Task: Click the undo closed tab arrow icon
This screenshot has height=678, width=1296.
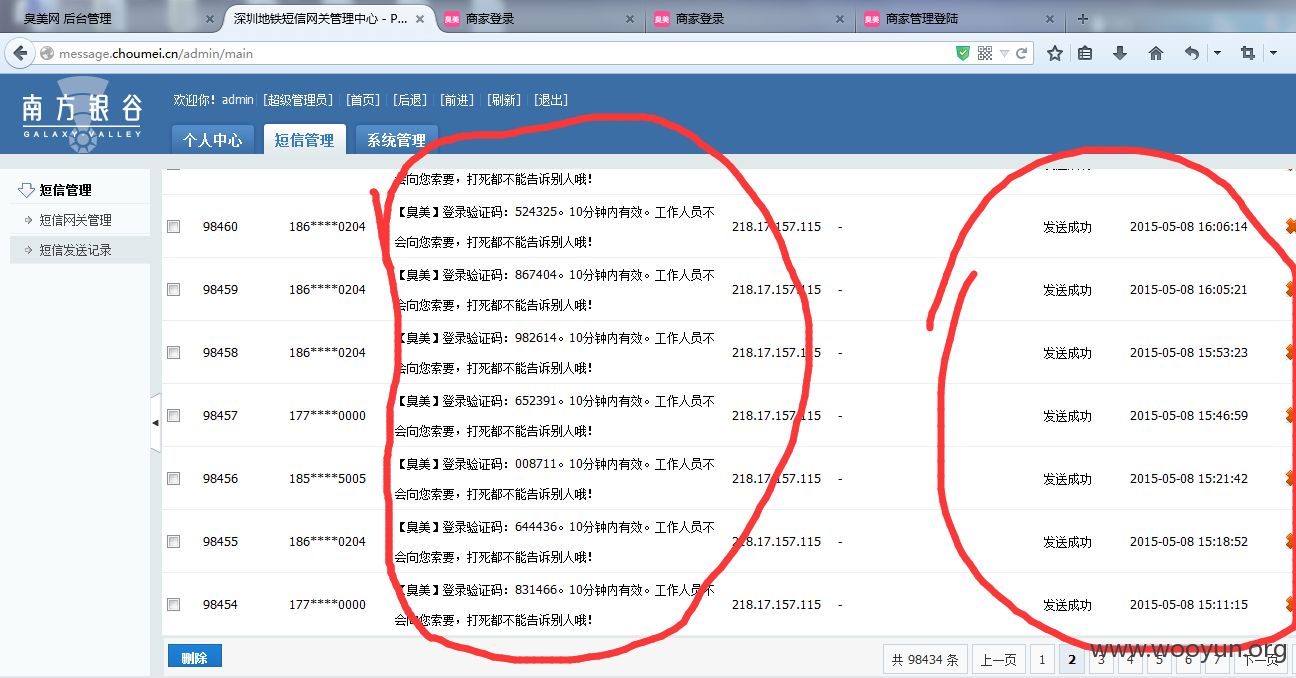Action: [1192, 53]
